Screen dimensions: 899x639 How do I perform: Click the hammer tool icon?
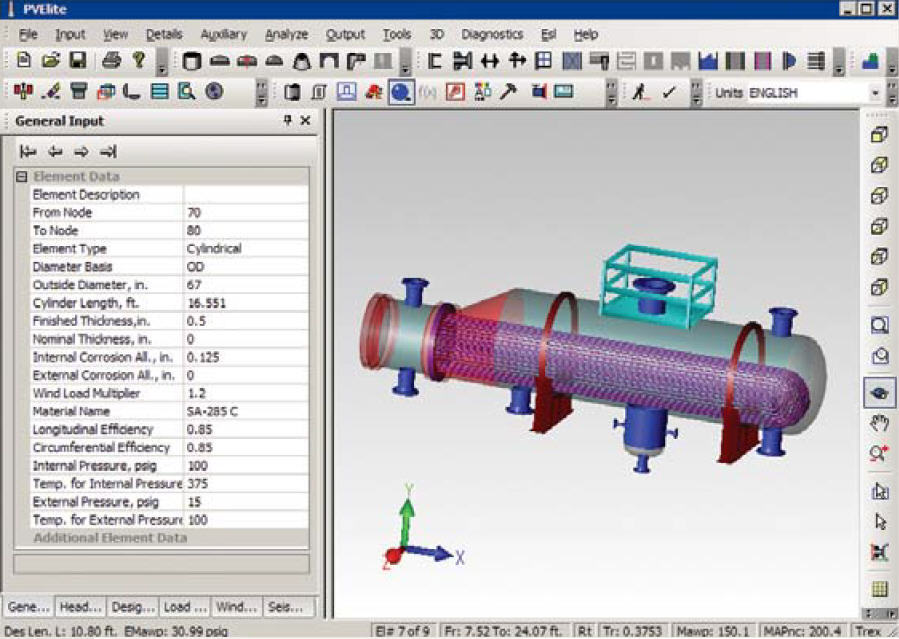[508, 91]
